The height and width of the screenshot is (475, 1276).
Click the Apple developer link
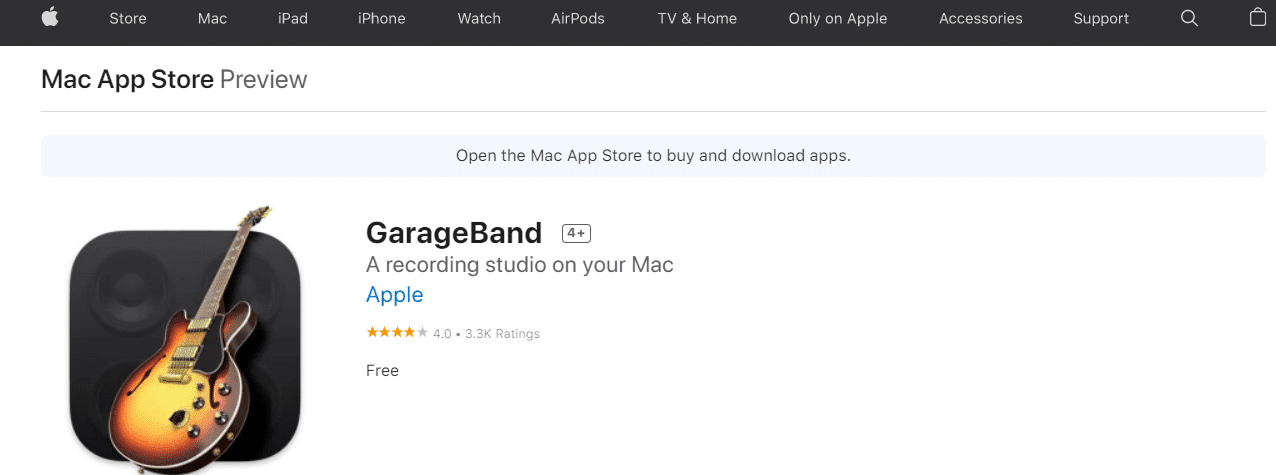click(x=395, y=295)
